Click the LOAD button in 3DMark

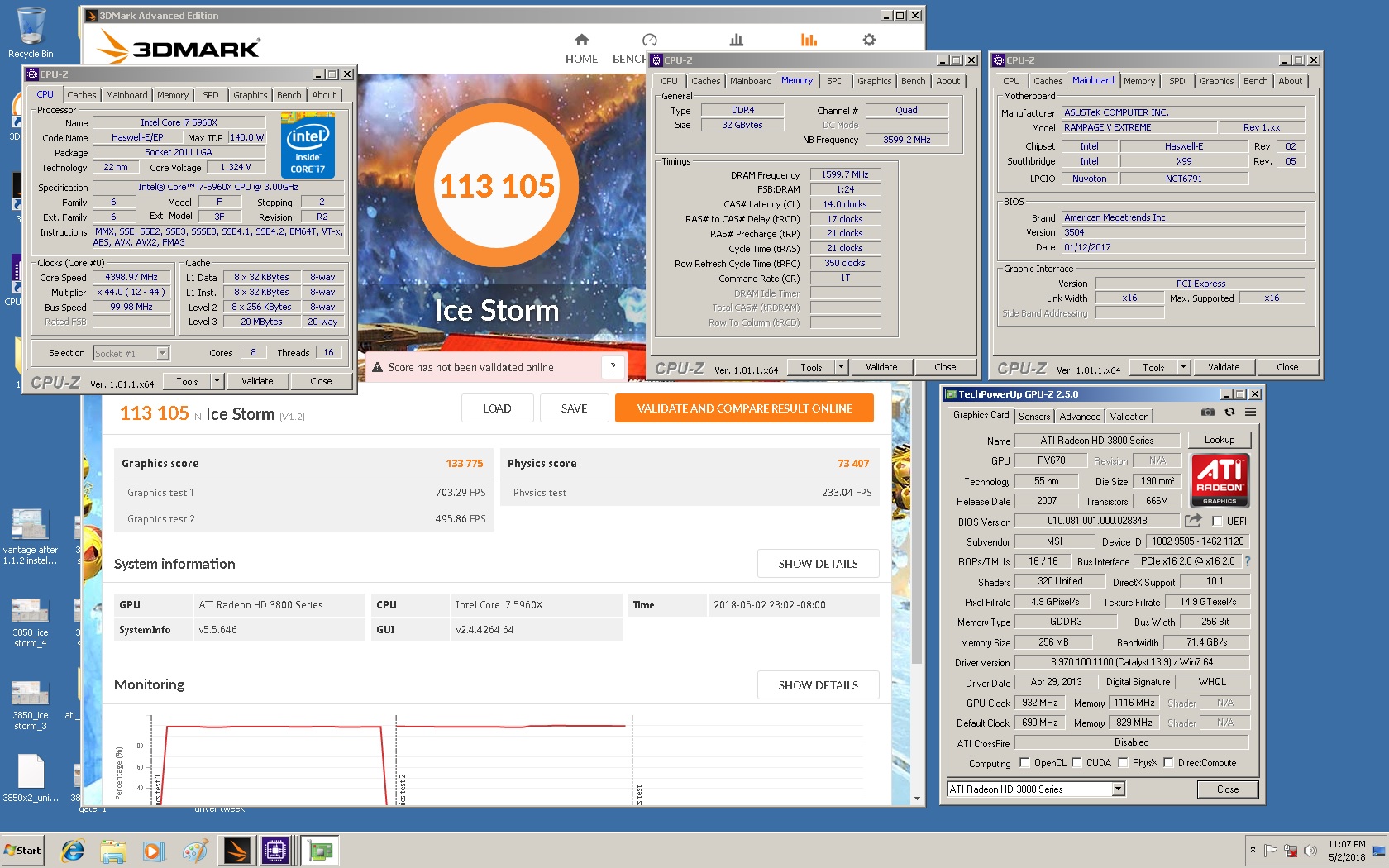coord(497,408)
